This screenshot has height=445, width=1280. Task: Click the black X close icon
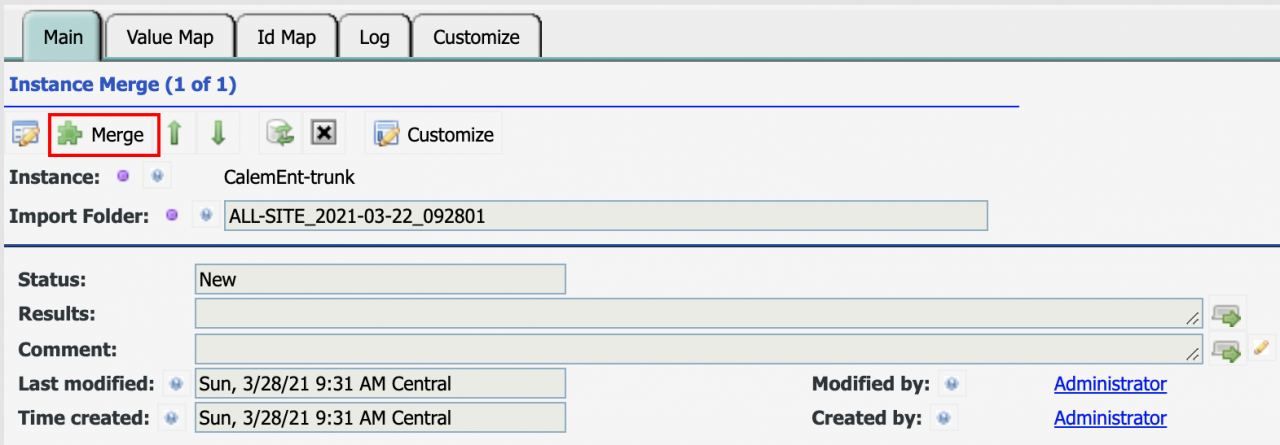point(322,134)
